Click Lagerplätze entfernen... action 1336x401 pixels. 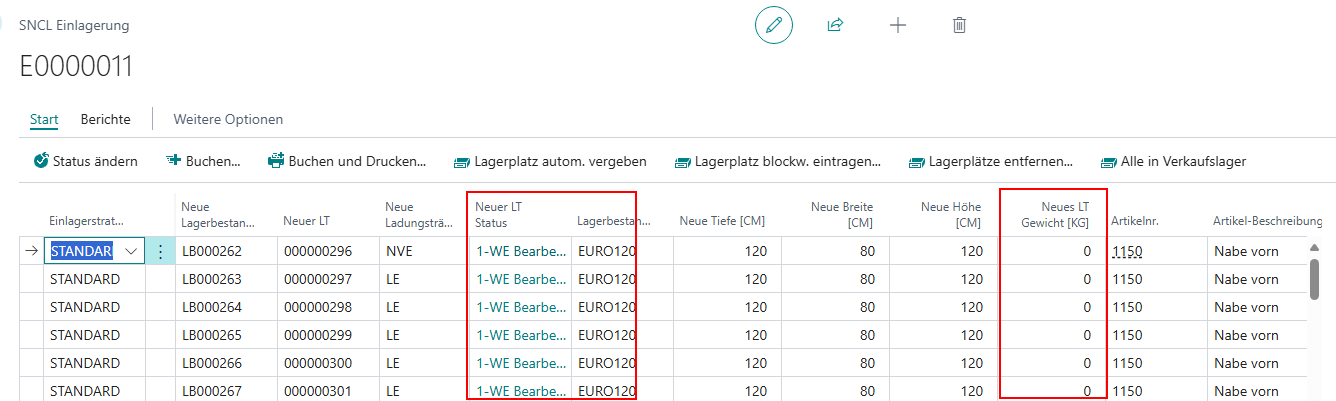[990, 161]
